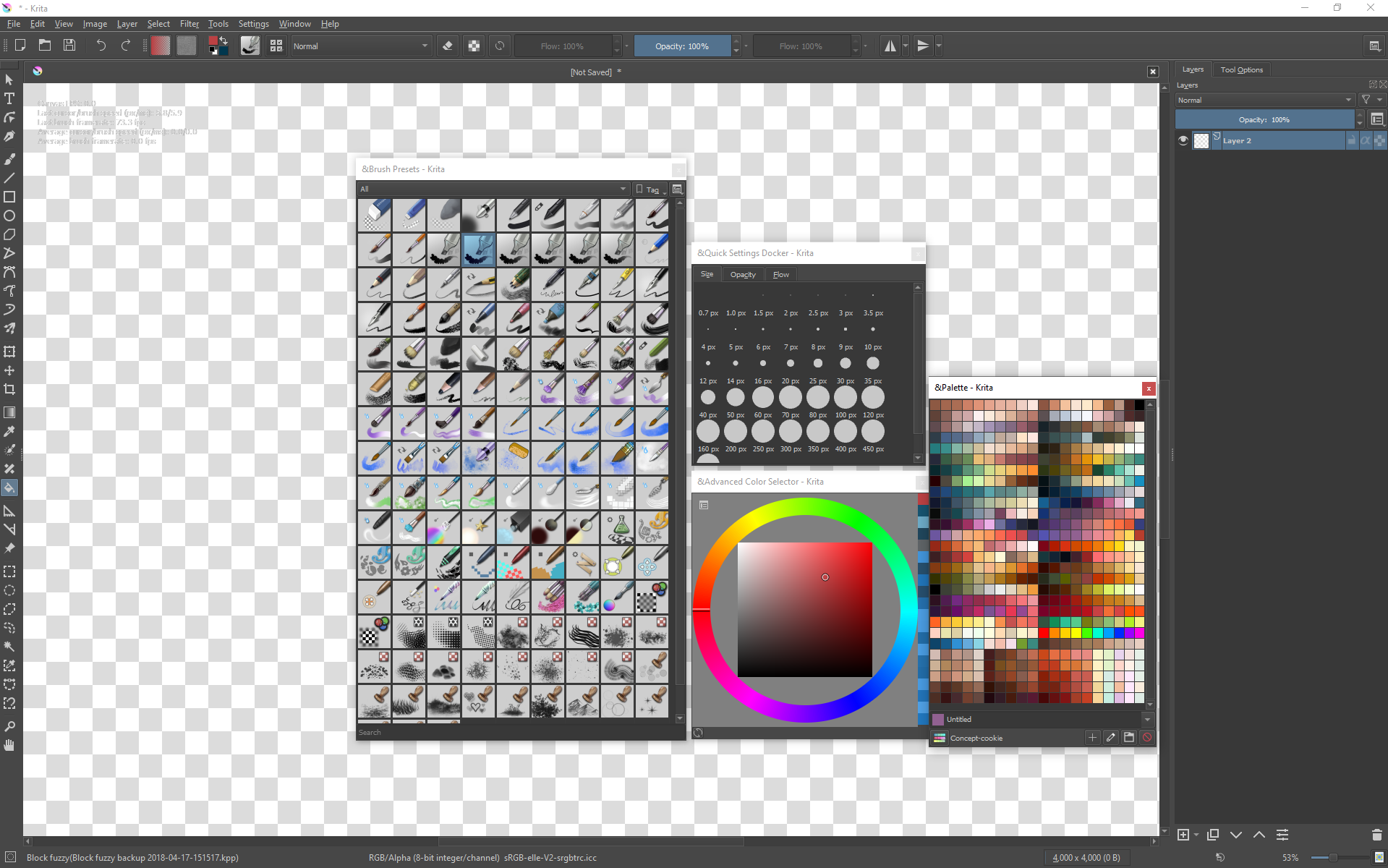Click the Tag button in Brush Presets
The image size is (1388, 868).
[x=650, y=189]
